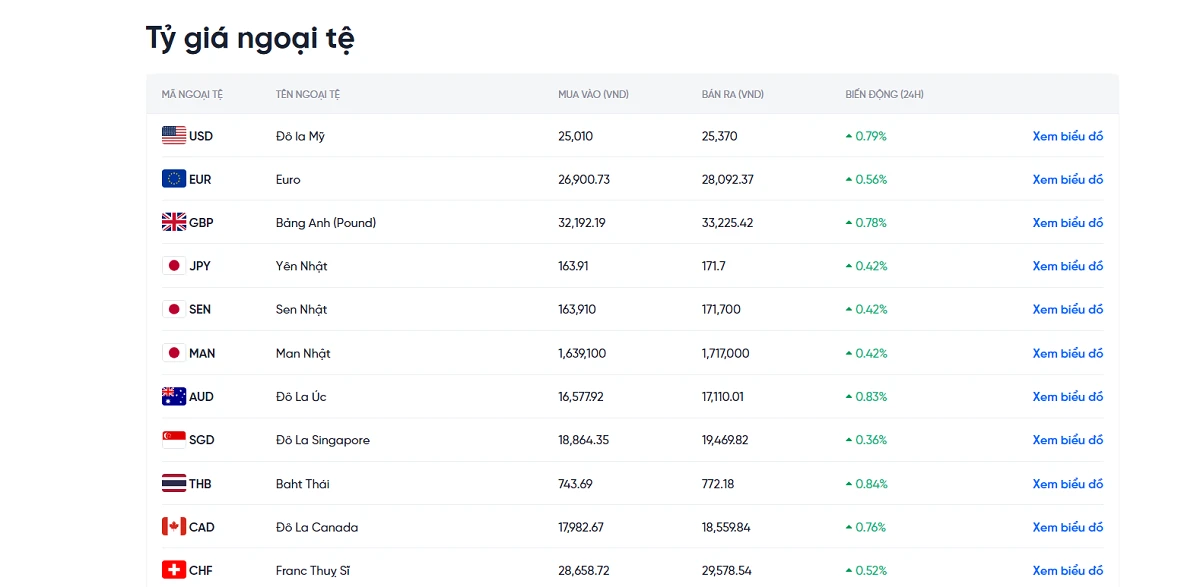Open 'Xem biểu đồ' for Sen Nhật

[1067, 309]
